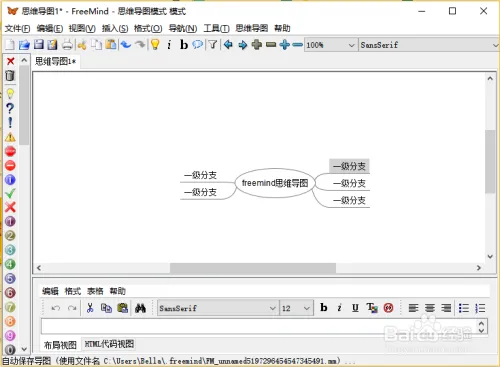Click the gray plus toolbar icon
The width and height of the screenshot is (500, 367).
[x=257, y=44]
